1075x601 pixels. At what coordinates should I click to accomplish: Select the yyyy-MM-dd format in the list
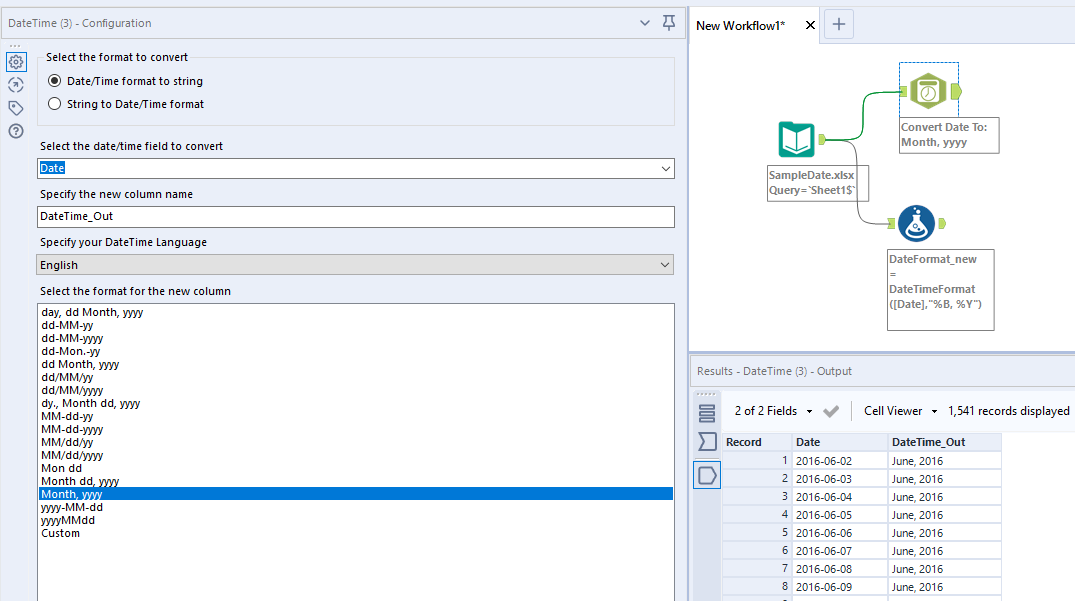pyautogui.click(x=74, y=507)
